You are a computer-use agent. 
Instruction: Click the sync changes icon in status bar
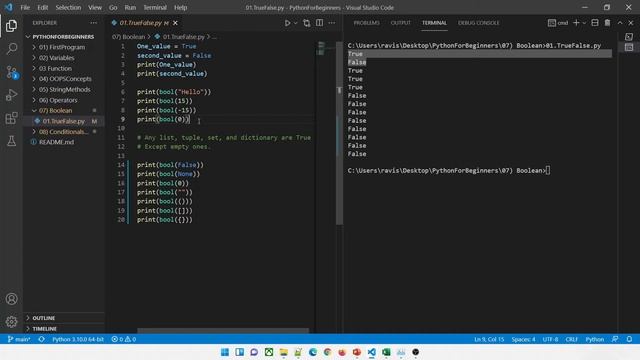41,339
